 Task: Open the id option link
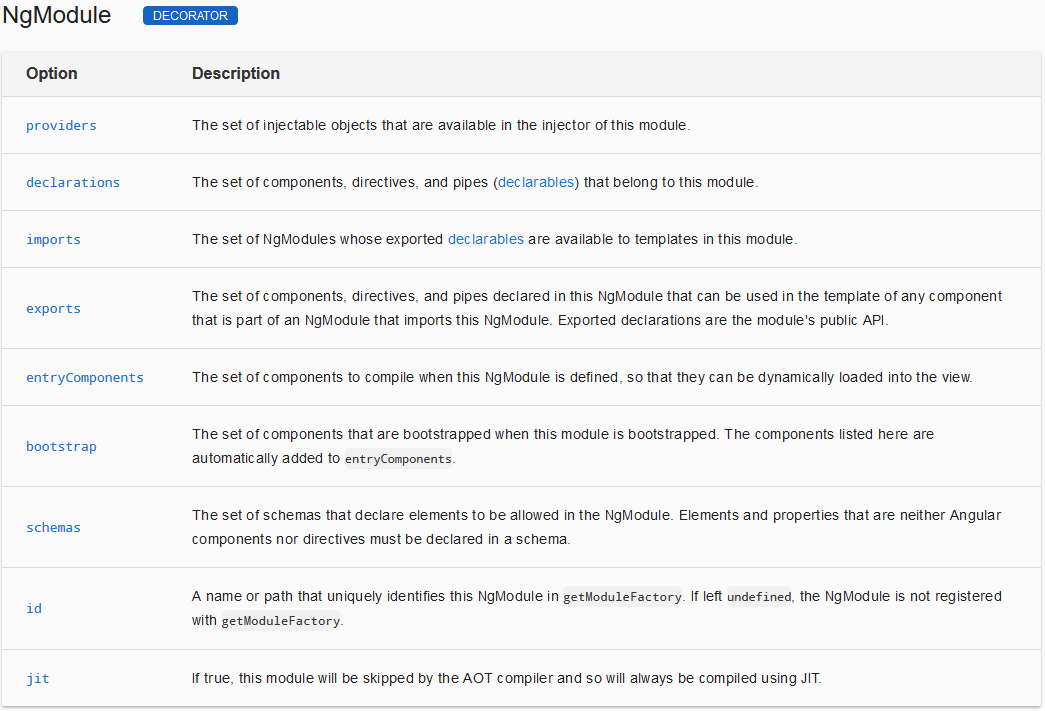(34, 608)
